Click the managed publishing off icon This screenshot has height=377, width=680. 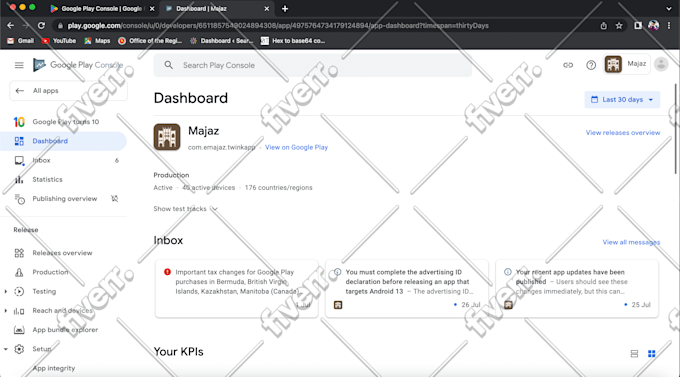pyautogui.click(x=114, y=199)
